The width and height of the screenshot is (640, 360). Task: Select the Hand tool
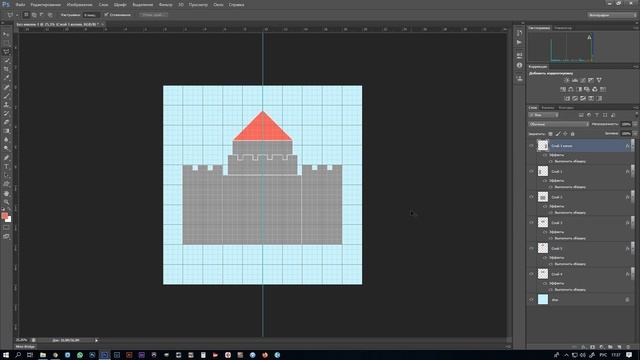point(6,193)
